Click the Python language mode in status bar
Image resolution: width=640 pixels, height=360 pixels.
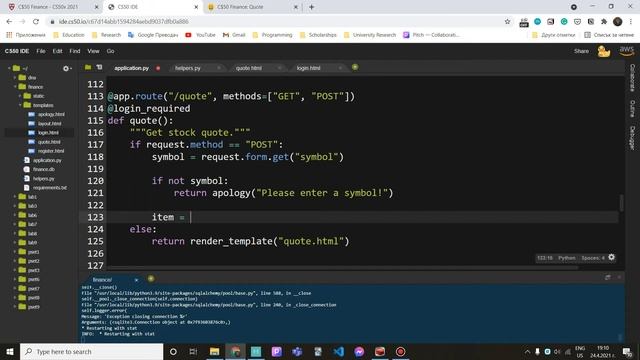pyautogui.click(x=567, y=258)
